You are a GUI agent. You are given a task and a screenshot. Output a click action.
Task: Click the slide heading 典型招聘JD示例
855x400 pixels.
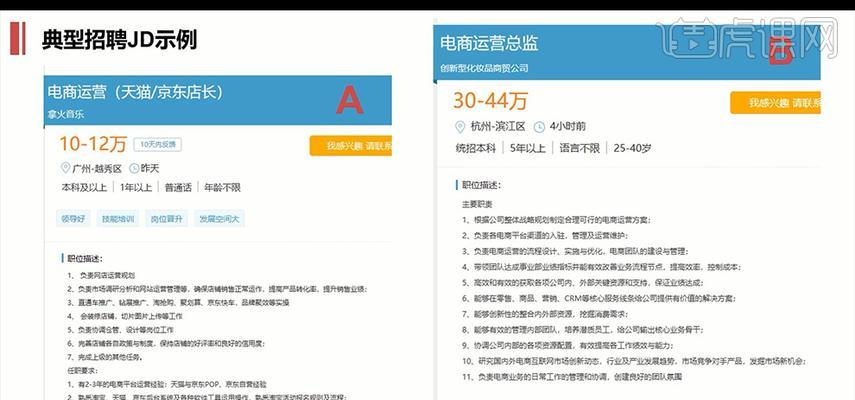(119, 40)
